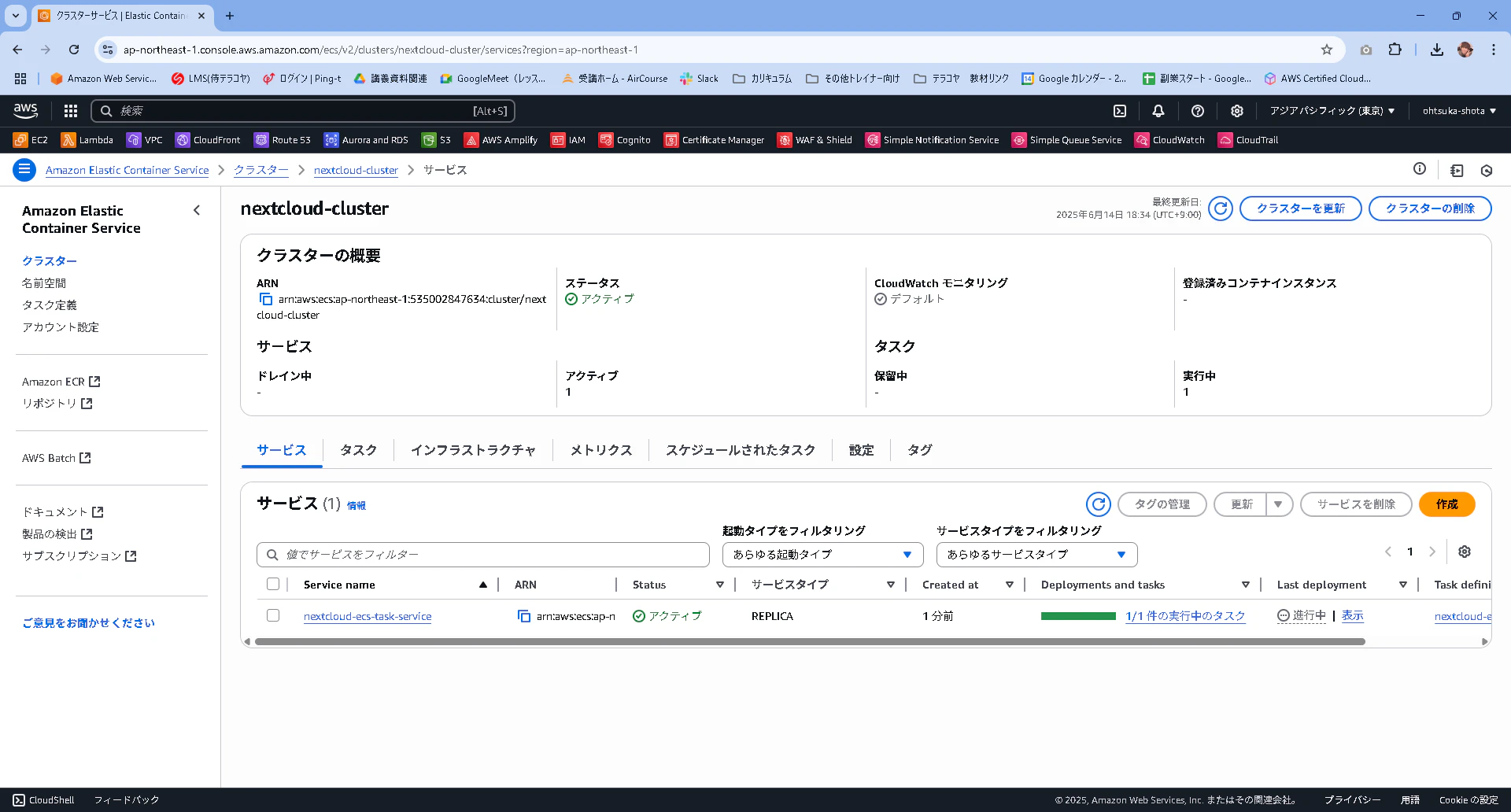The width and height of the screenshot is (1511, 812).
Task: Open the nextcloud-ecs-task-service link
Action: pos(368,616)
